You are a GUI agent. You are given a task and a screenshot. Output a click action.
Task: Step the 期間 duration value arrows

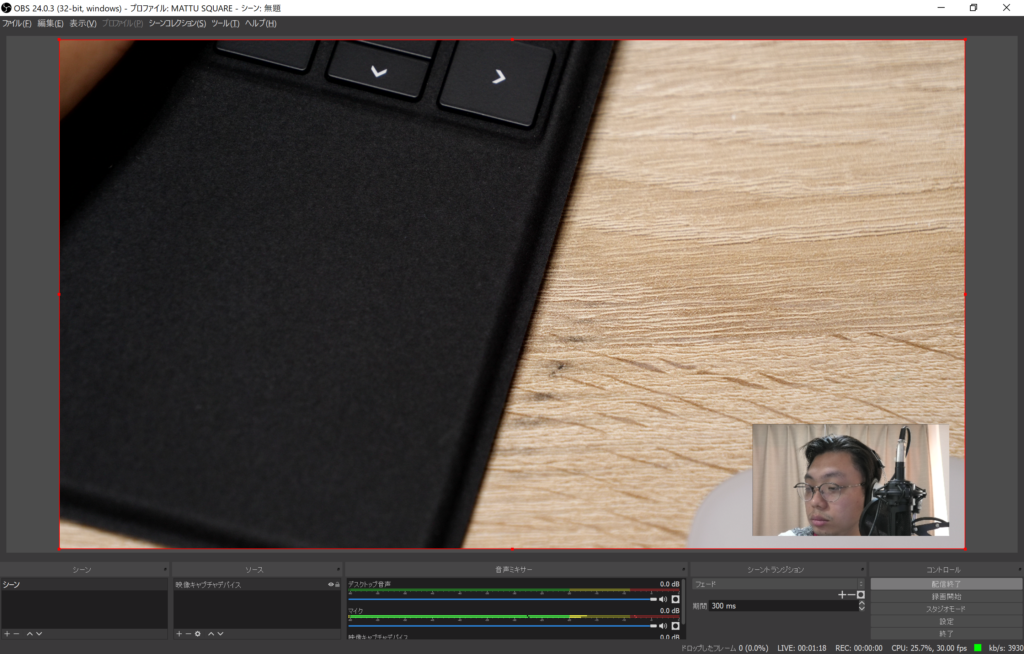[x=861, y=606]
